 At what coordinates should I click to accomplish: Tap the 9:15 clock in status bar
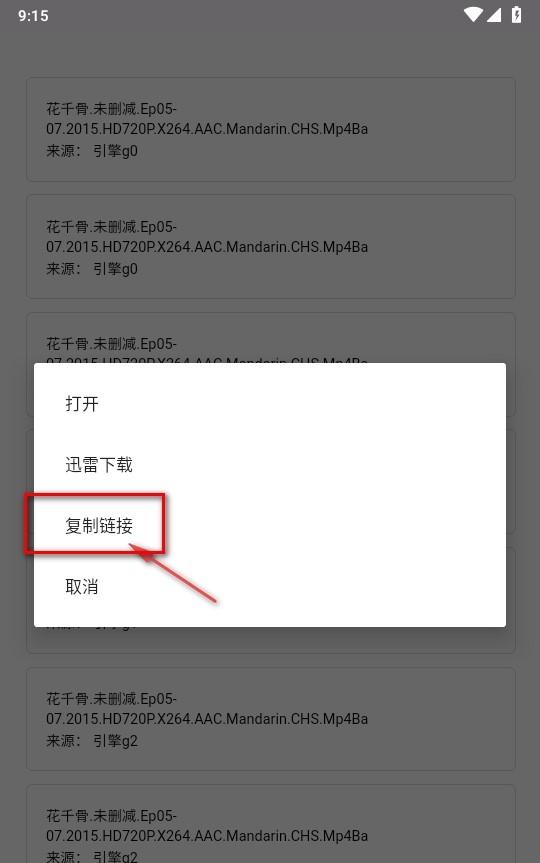[x=33, y=15]
